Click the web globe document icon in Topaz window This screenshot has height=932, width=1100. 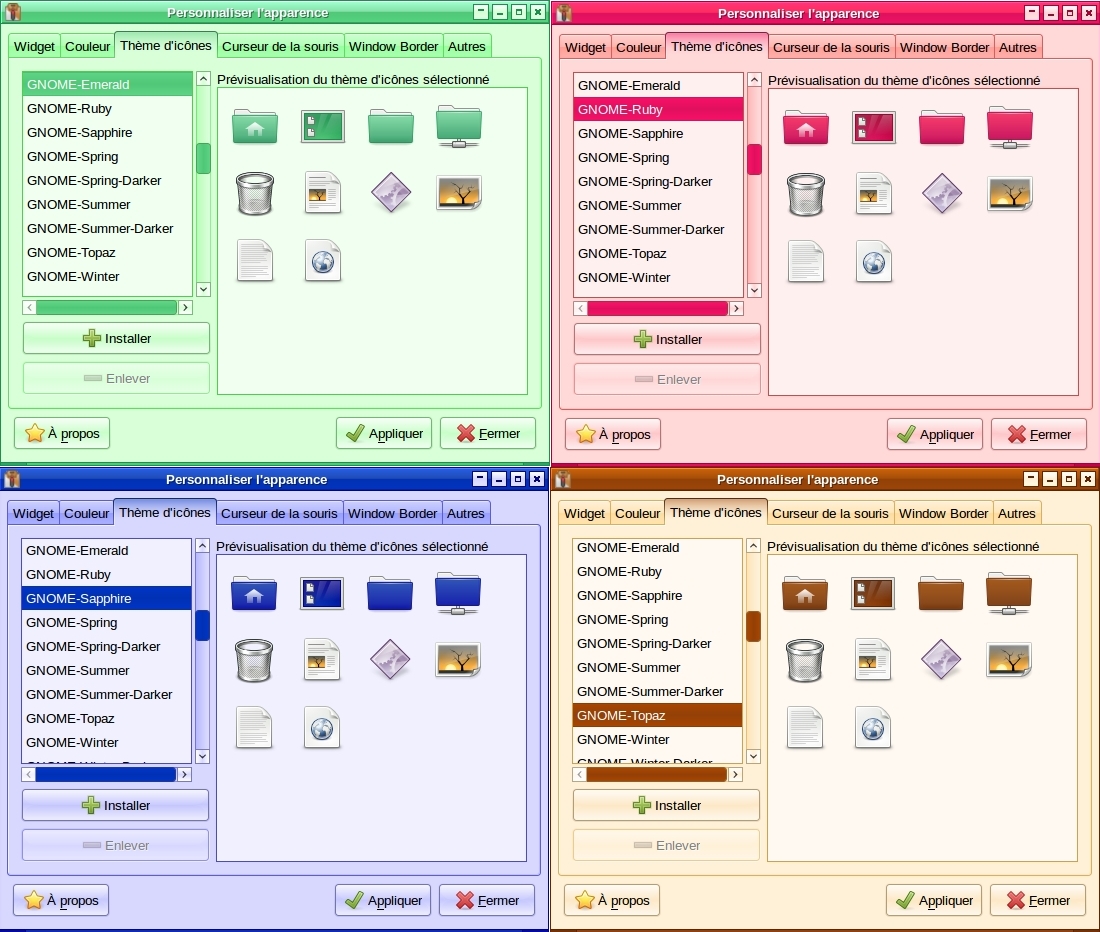click(x=873, y=728)
